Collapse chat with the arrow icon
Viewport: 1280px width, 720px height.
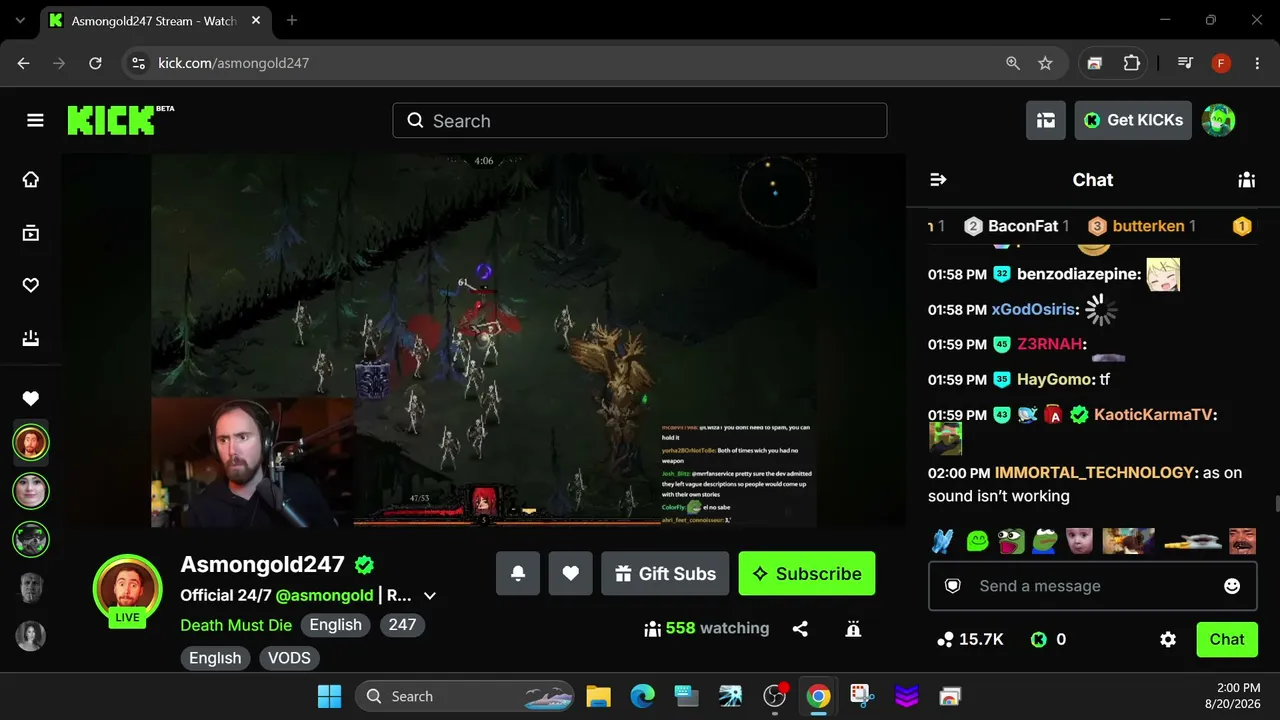(938, 180)
